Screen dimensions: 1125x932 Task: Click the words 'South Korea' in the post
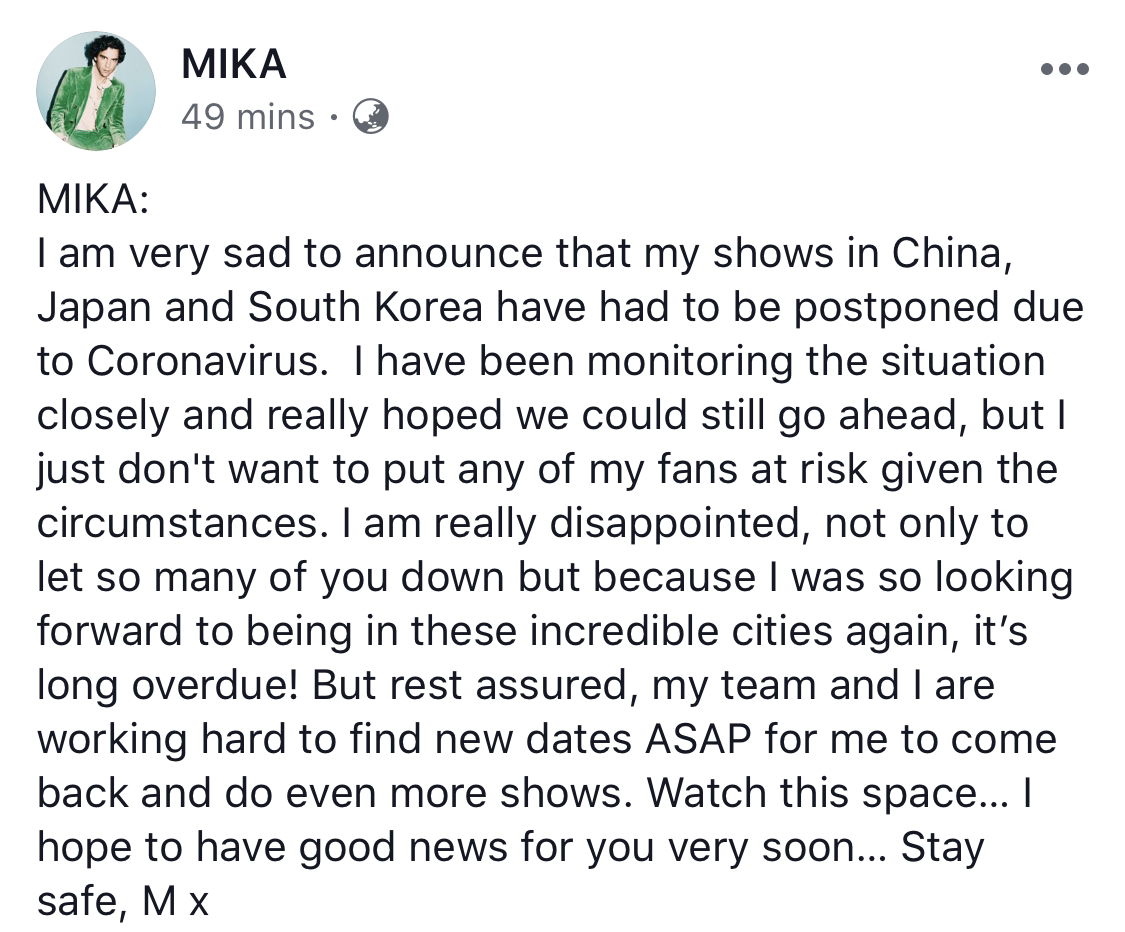[366, 307]
